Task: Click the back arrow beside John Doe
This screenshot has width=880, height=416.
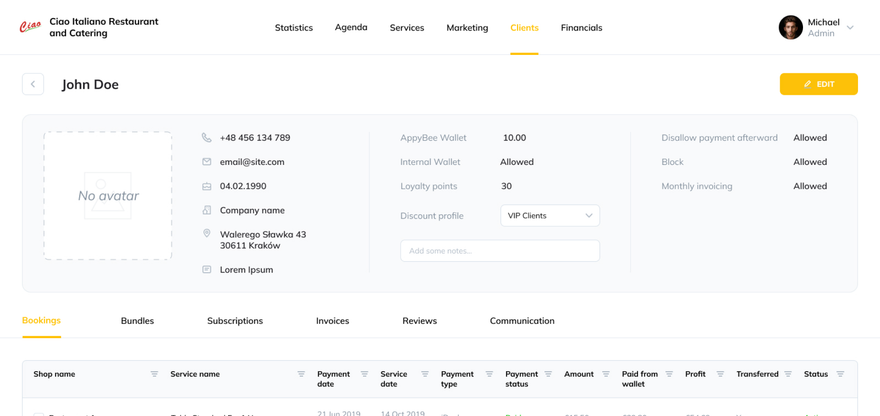Action: pos(33,84)
